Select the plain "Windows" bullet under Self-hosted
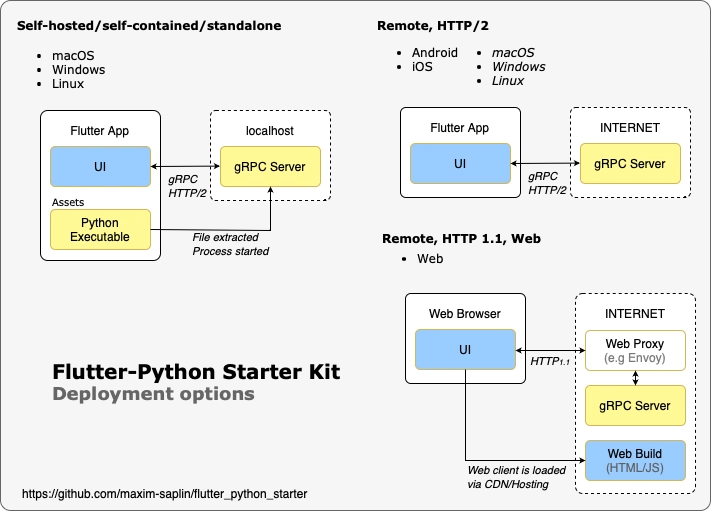The width and height of the screenshot is (721, 521). pyautogui.click(x=79, y=70)
